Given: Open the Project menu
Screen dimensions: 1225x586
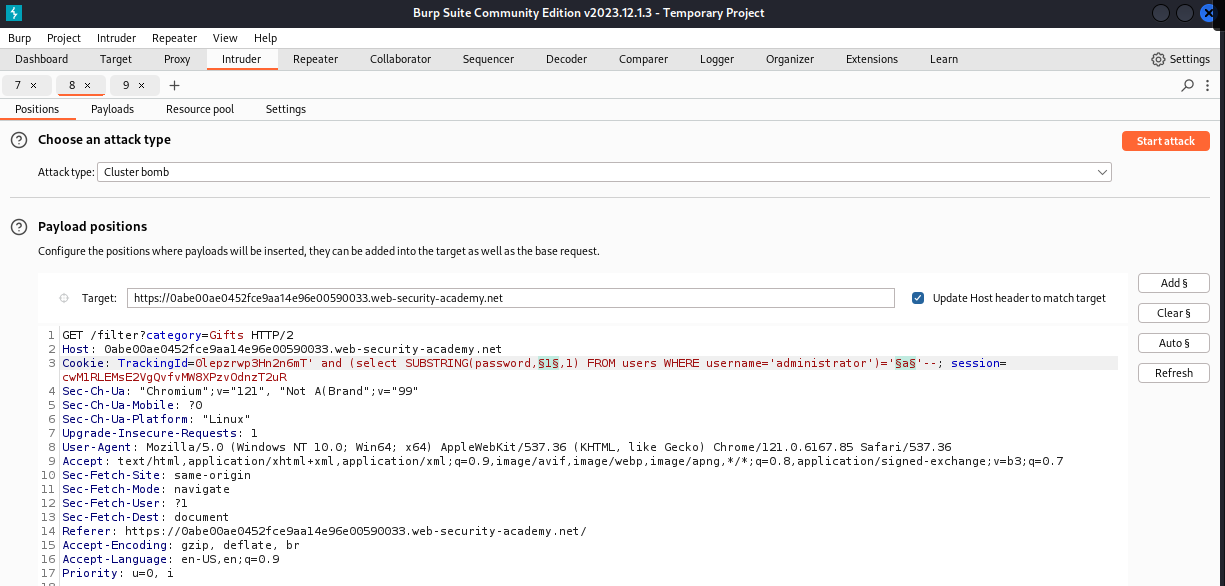Looking at the screenshot, I should tap(64, 38).
